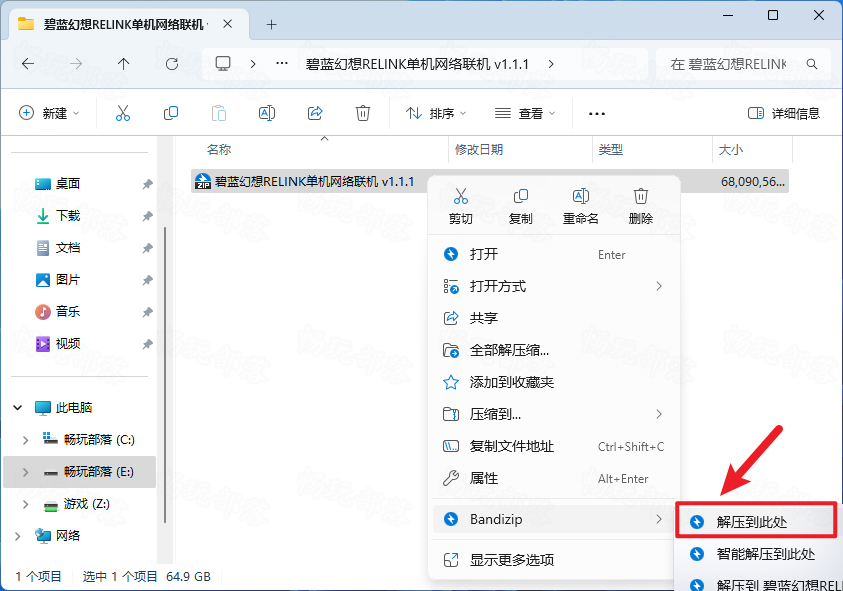This screenshot has width=843, height=591.
Task: Open the 查看 view dropdown
Action: tap(525, 113)
